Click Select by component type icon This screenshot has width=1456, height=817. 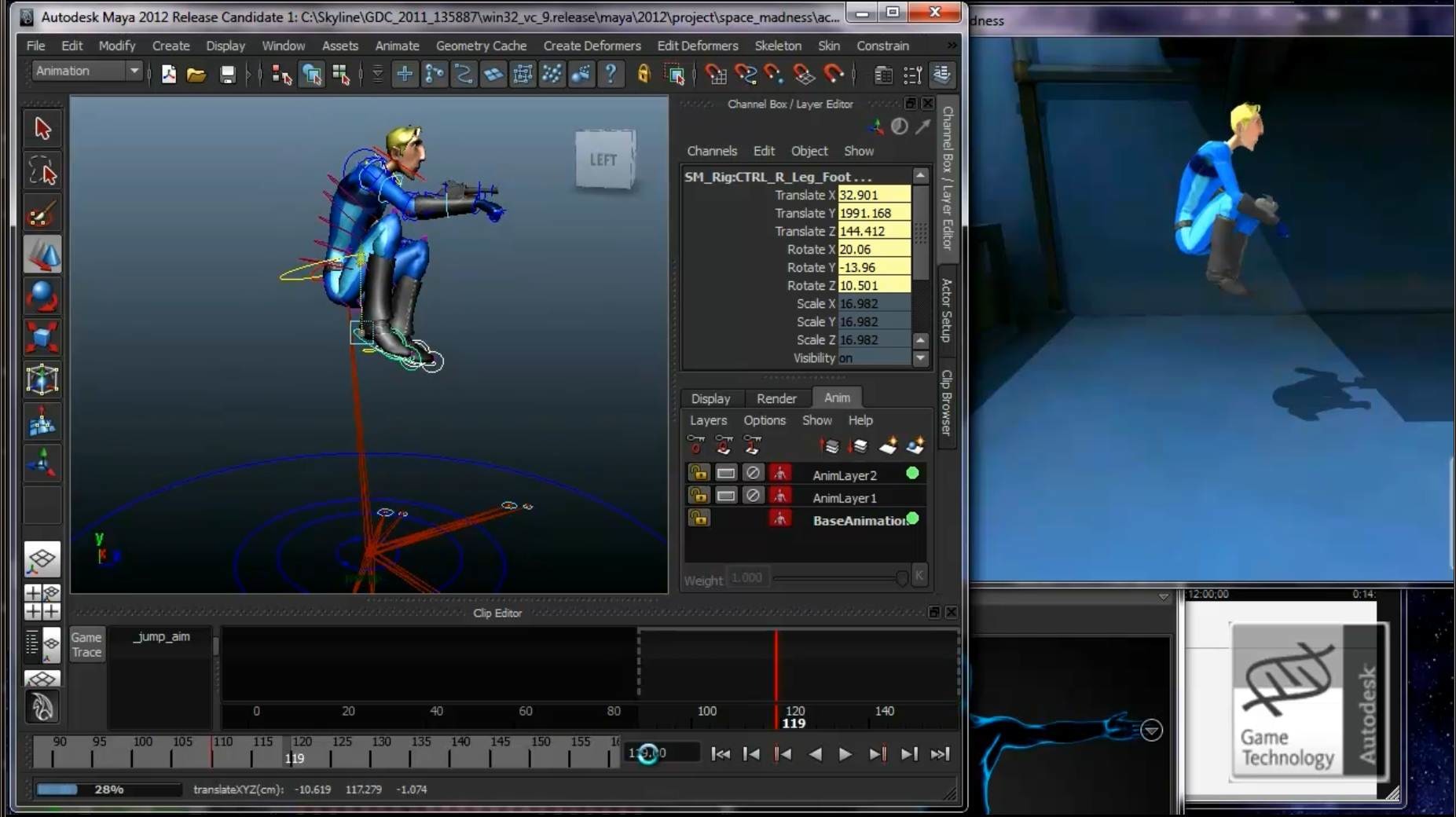pos(341,75)
